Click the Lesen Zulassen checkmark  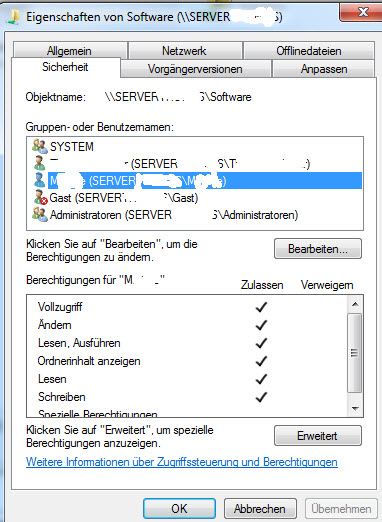(x=261, y=379)
